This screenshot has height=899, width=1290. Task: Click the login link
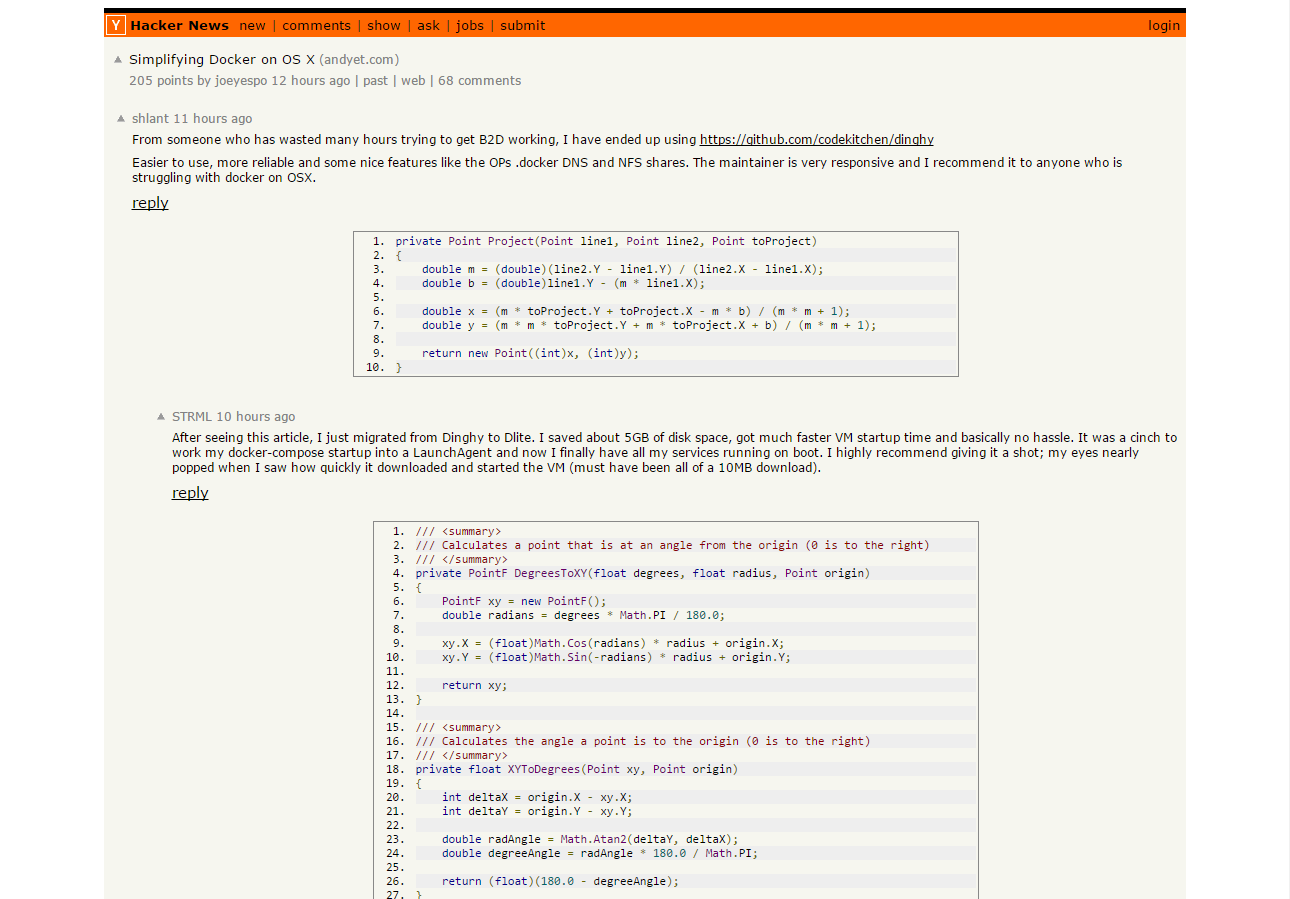point(1164,26)
